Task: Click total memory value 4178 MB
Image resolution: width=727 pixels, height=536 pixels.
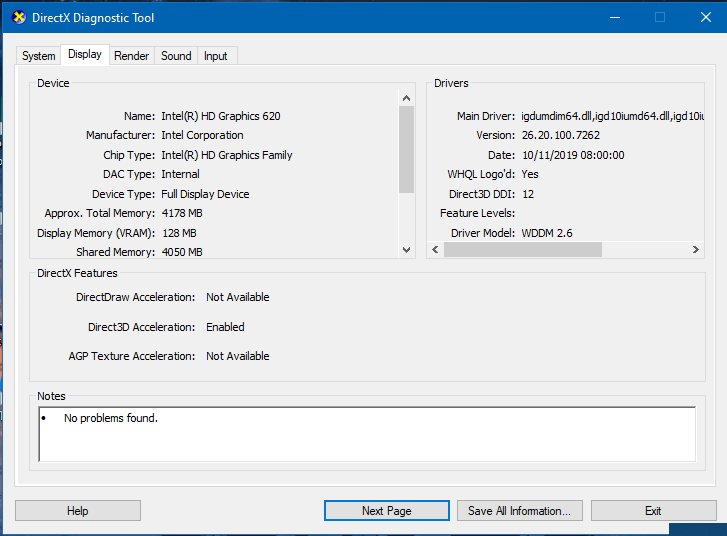Action: (x=182, y=213)
